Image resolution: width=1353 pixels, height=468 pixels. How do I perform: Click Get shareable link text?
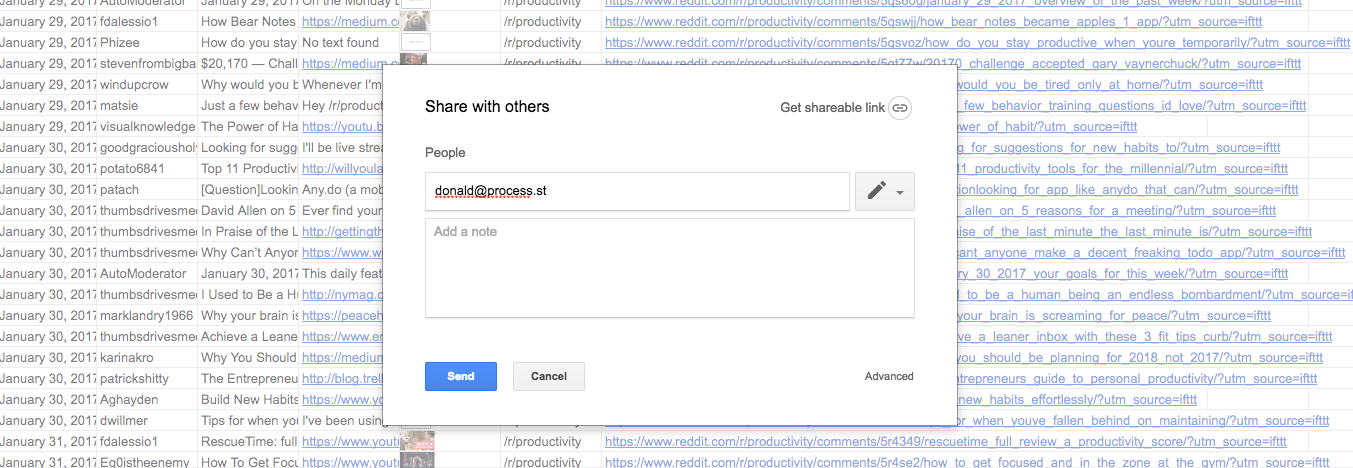click(x=832, y=107)
